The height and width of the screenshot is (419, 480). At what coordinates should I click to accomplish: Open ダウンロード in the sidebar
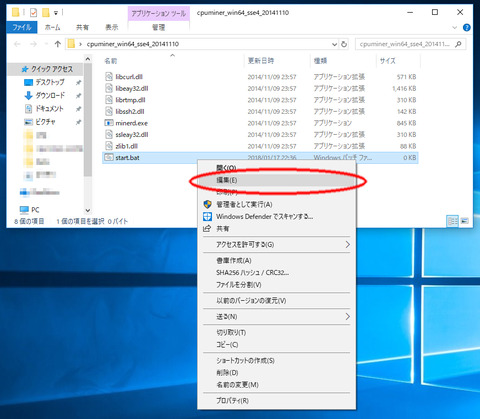[x=50, y=95]
